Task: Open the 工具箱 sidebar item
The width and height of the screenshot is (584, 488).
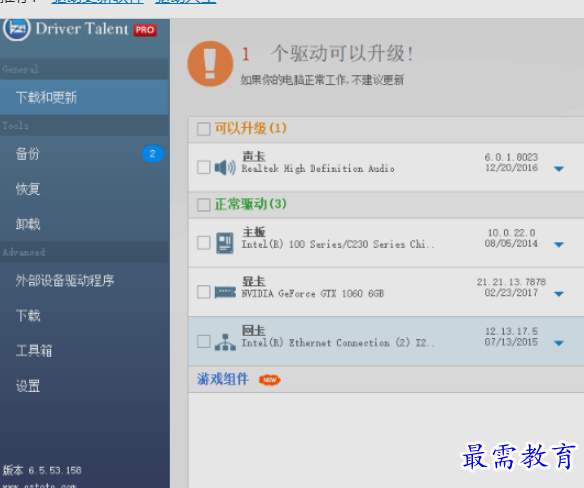Action: click(x=85, y=351)
